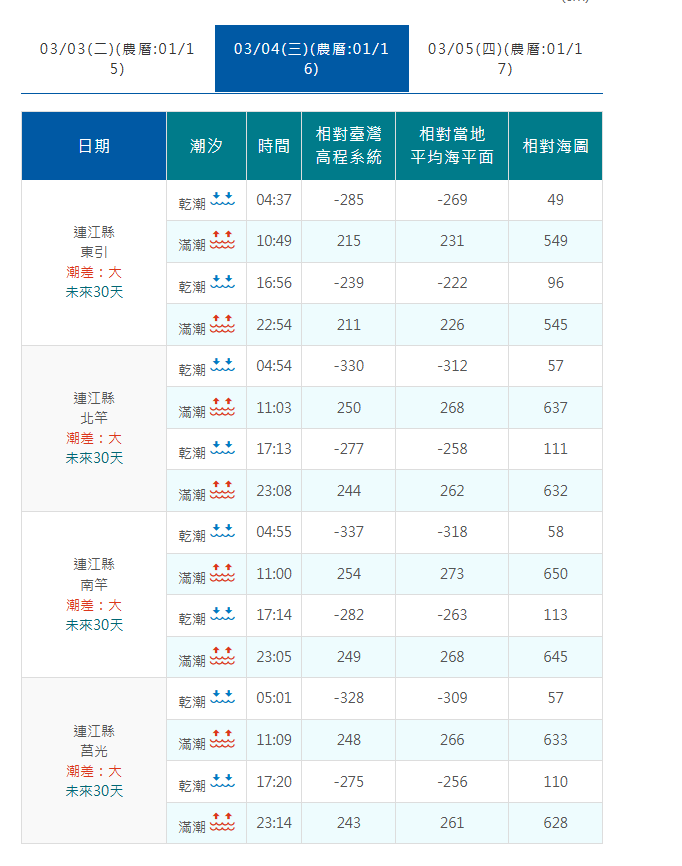Viewport: 682px width, 866px height.
Task: Open the 03/05(四) date tab
Action: (505, 58)
